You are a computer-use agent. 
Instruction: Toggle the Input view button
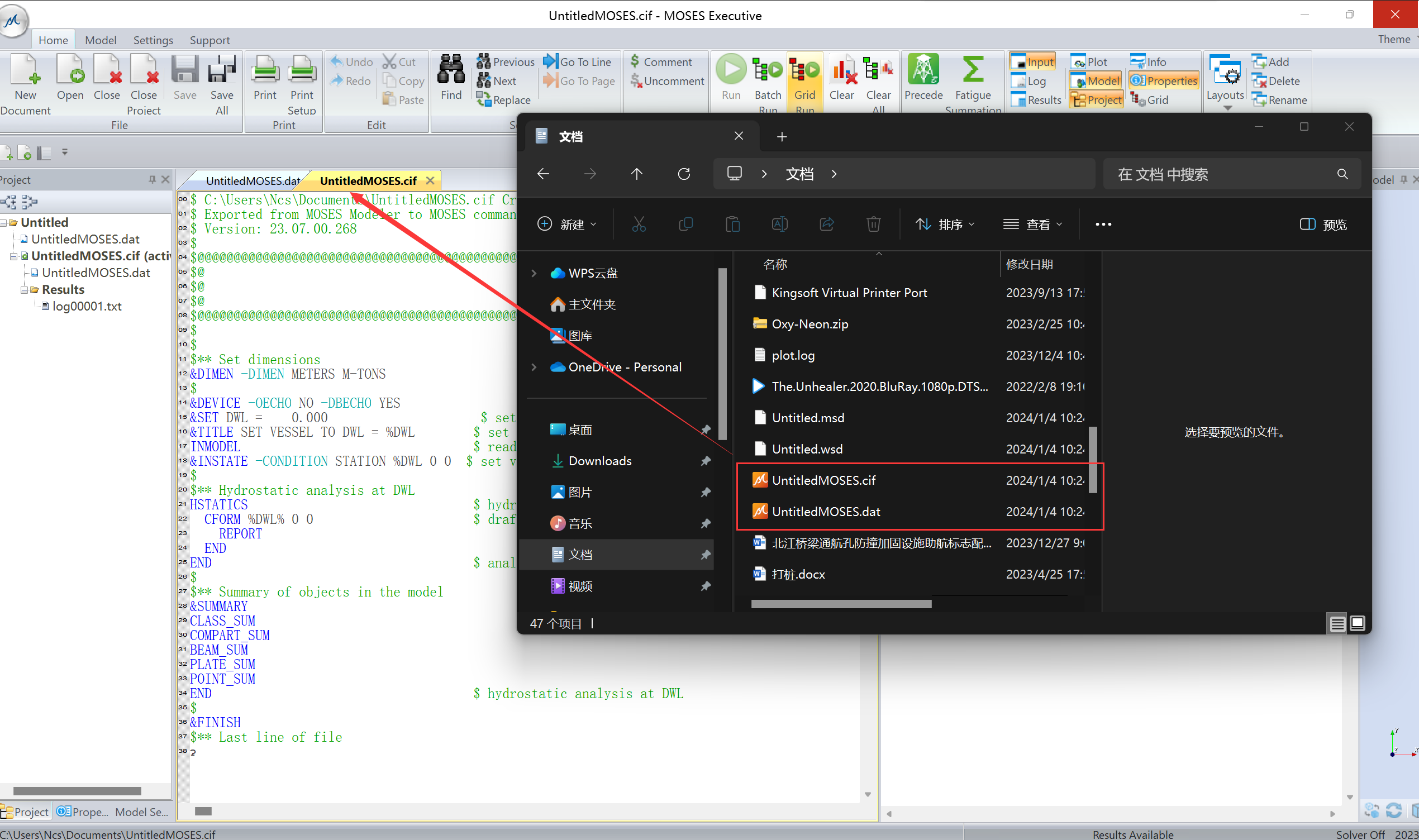point(1033,61)
